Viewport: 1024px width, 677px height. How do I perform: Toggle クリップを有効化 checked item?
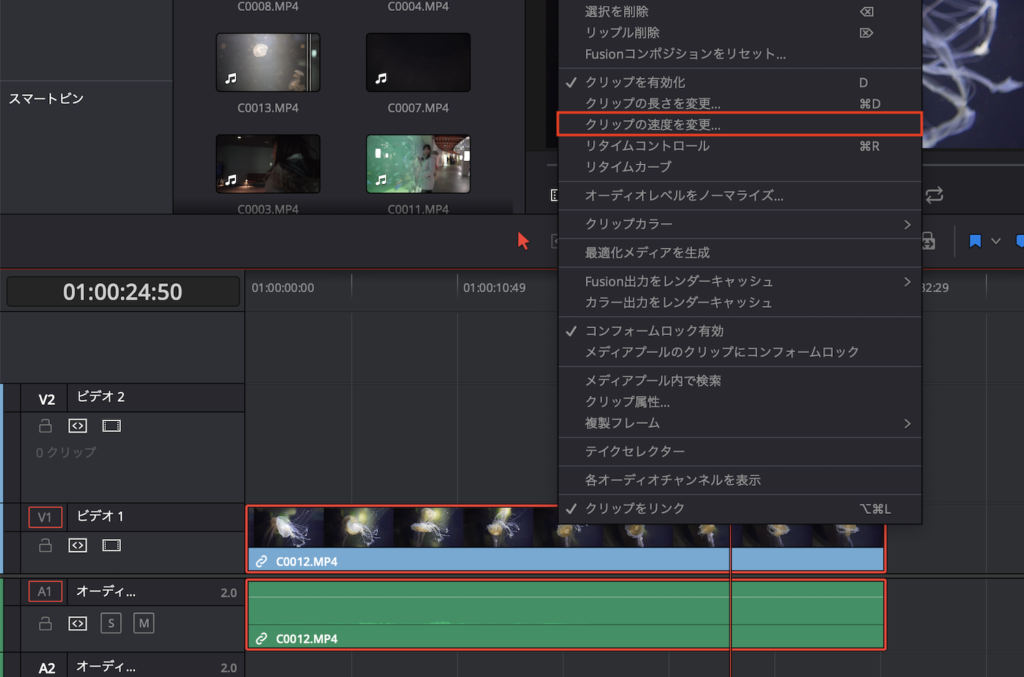(x=739, y=82)
